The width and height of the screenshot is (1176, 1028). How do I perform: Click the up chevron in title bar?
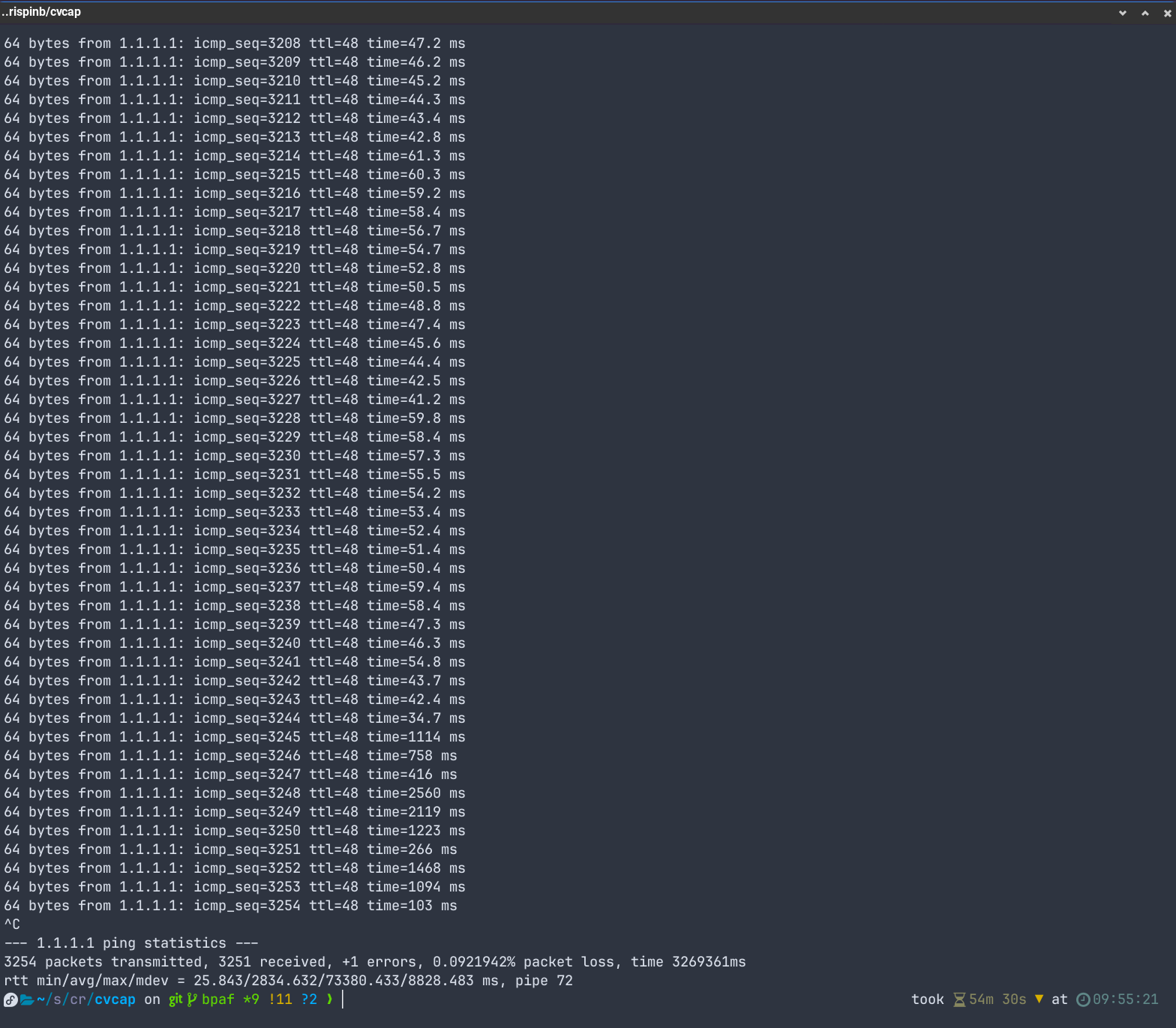pyautogui.click(x=1145, y=13)
